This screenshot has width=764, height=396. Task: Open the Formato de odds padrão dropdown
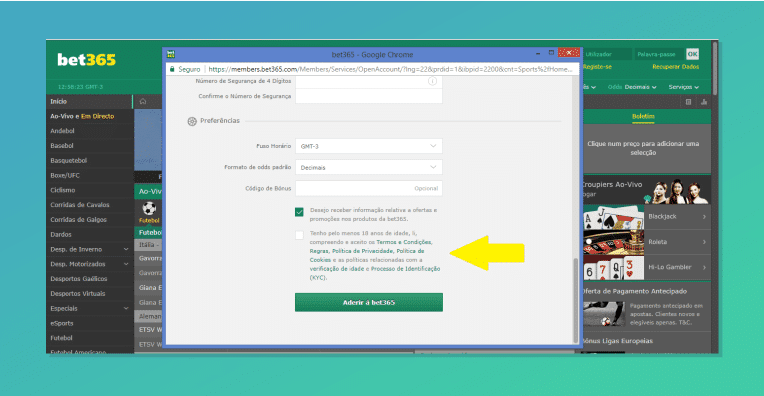click(x=369, y=167)
